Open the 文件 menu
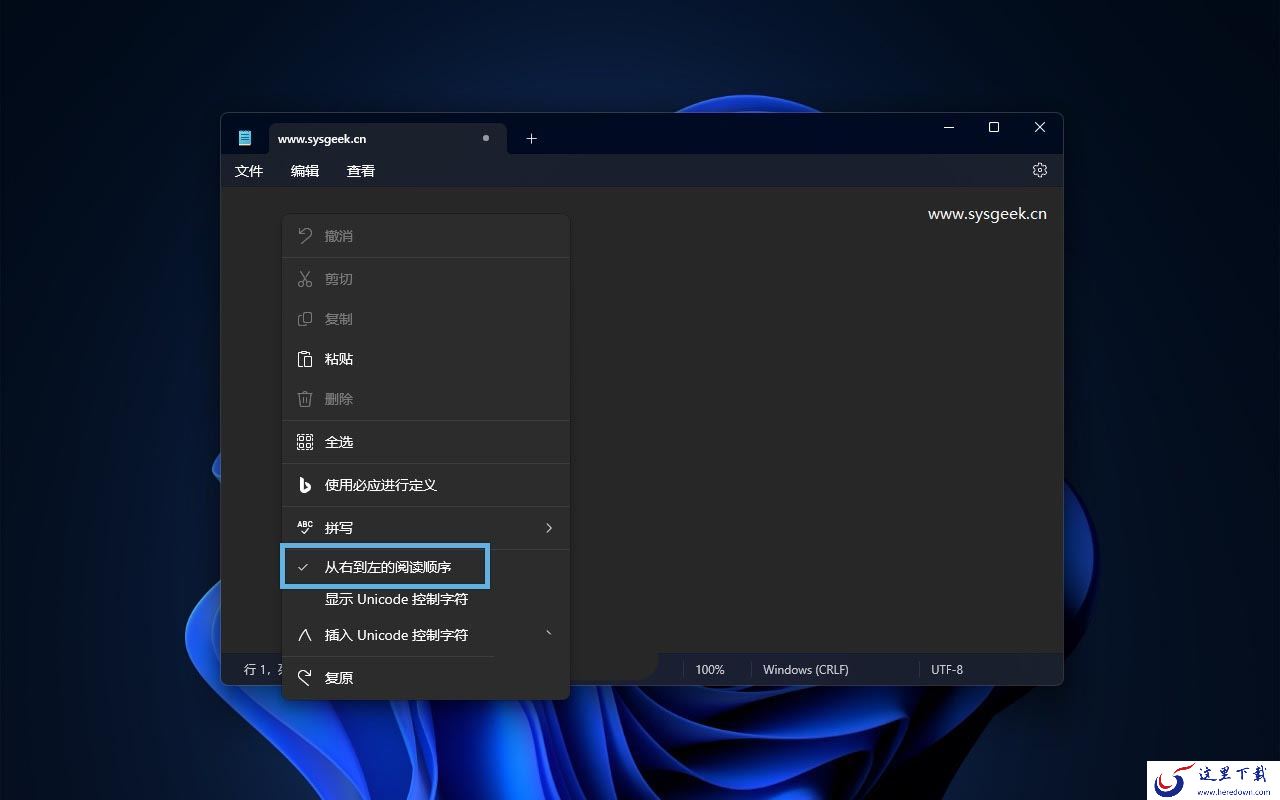This screenshot has width=1280, height=800. point(249,171)
